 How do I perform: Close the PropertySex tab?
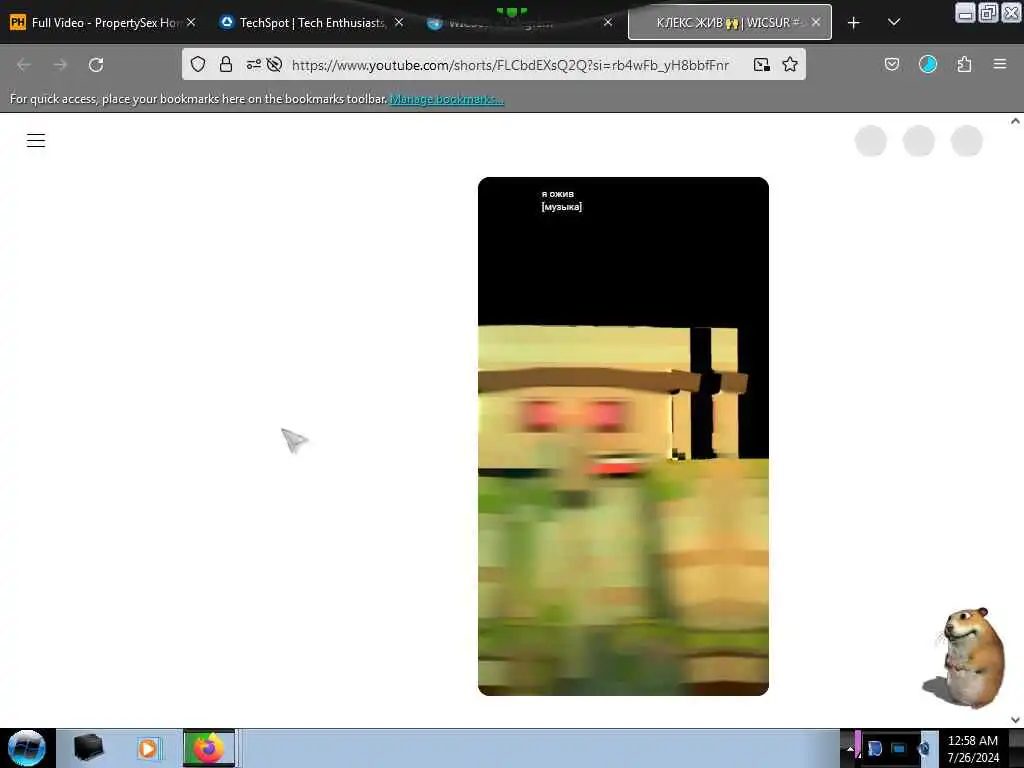(x=191, y=22)
